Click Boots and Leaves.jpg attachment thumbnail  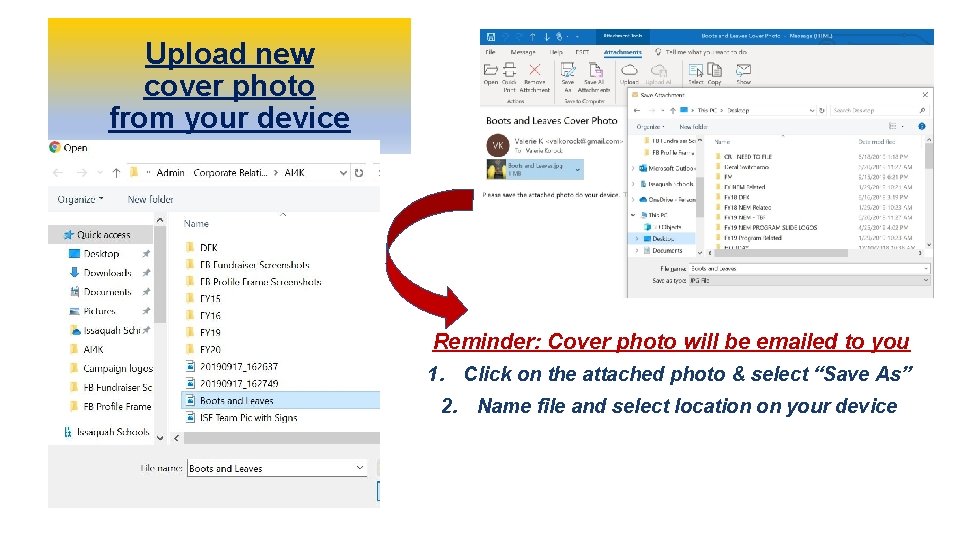[496, 169]
